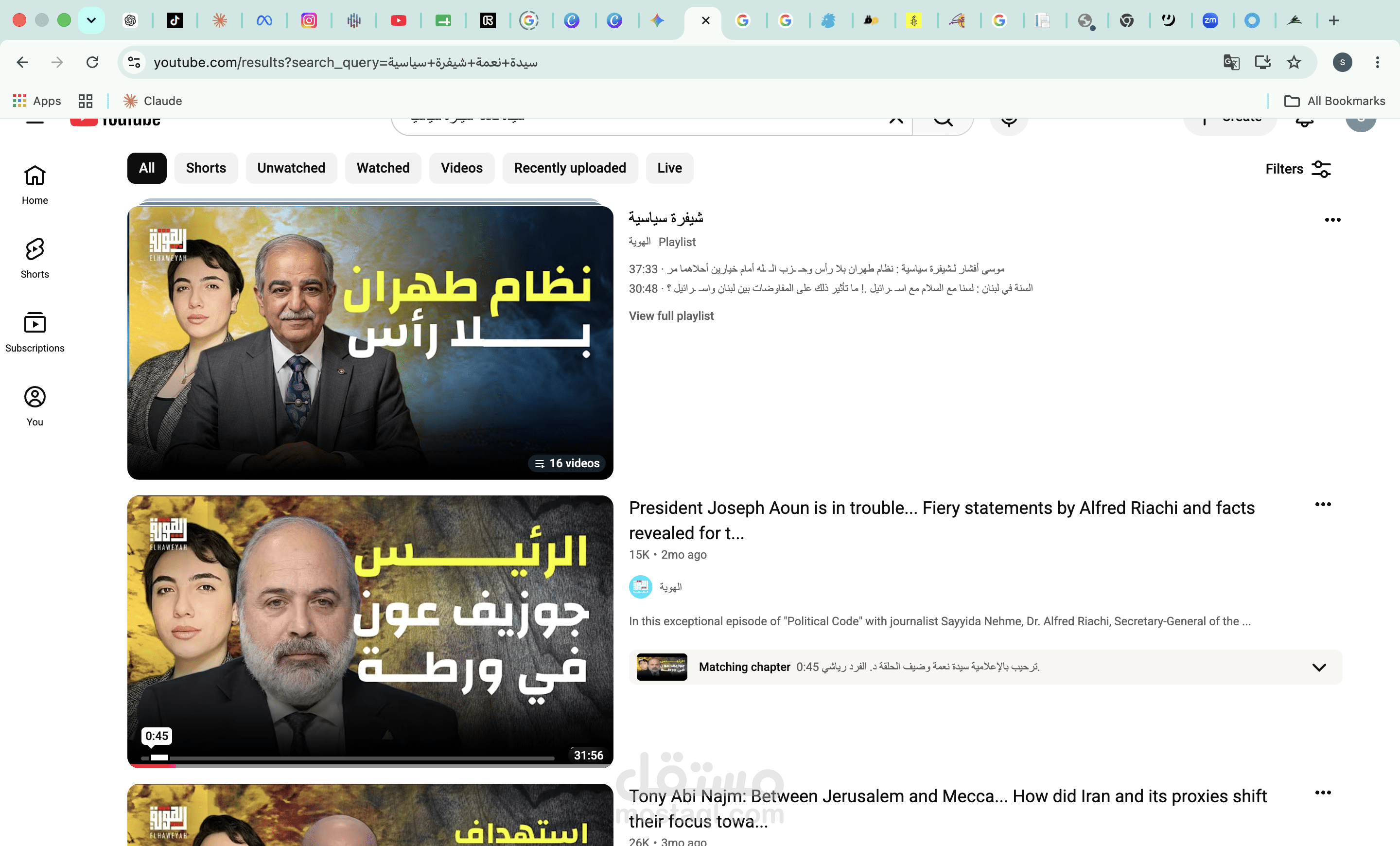This screenshot has height=846, width=1400.
Task: Open the 30:48 playlist video entry
Action: point(831,289)
